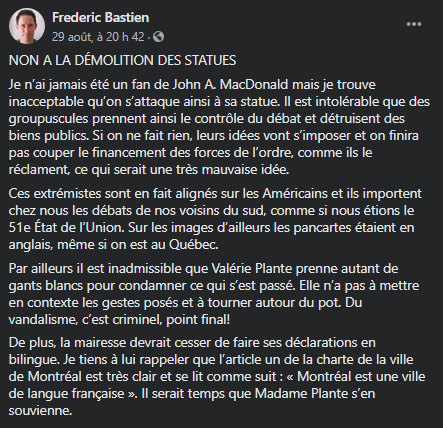This screenshot has height=428, width=443.
Task: Open the Frederic Bastien profile name link
Action: (x=100, y=17)
